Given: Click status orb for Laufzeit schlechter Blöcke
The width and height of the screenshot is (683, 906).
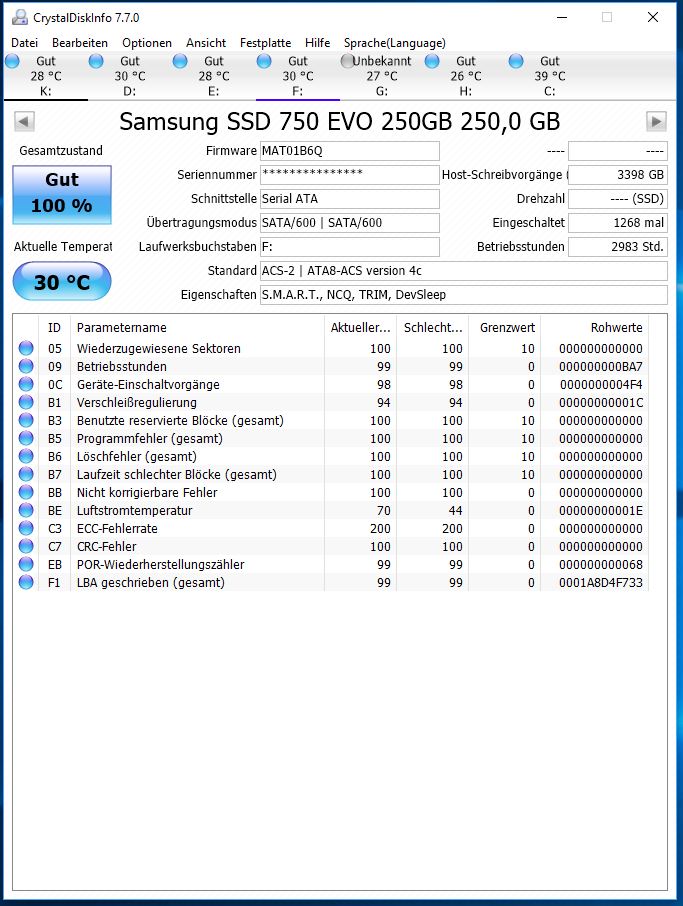Looking at the screenshot, I should (x=26, y=474).
